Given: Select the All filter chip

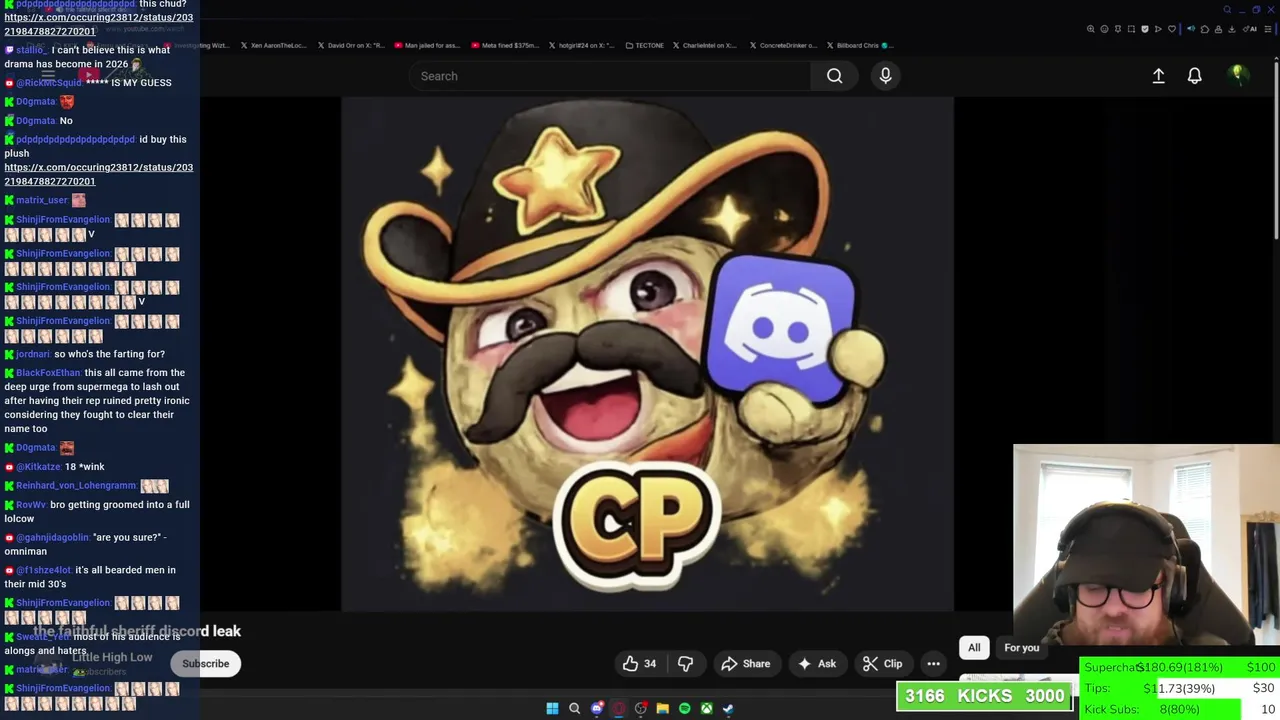Looking at the screenshot, I should click(974, 648).
